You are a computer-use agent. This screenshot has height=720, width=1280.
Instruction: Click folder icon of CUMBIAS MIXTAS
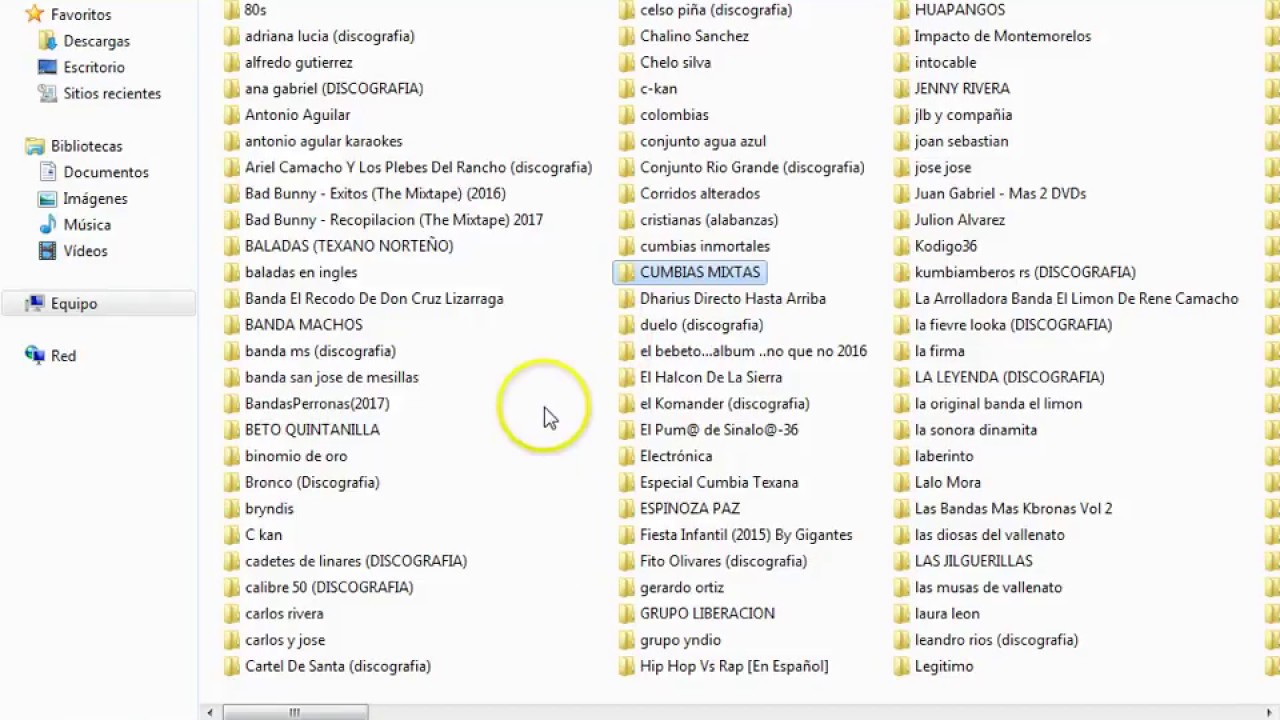pos(626,272)
